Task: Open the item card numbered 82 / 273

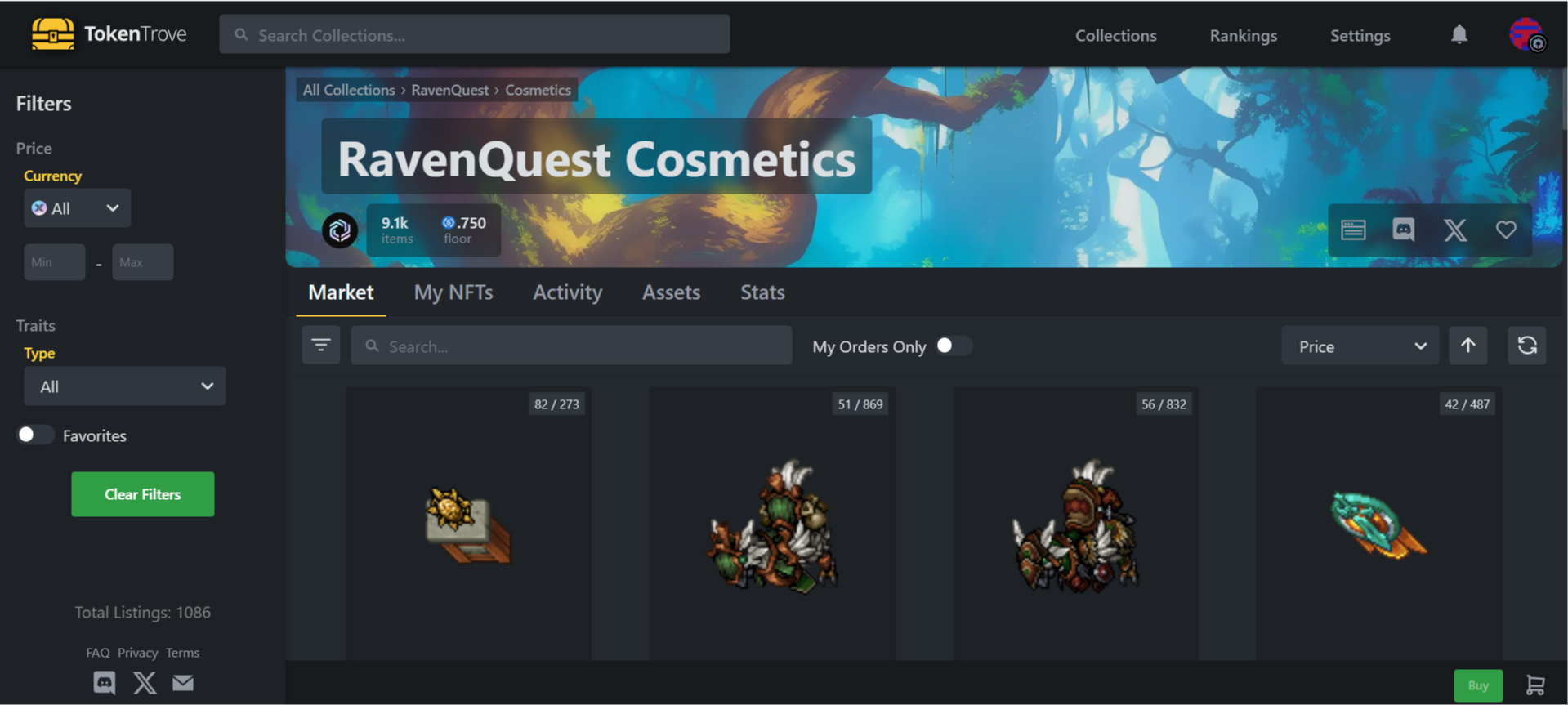Action: click(469, 524)
